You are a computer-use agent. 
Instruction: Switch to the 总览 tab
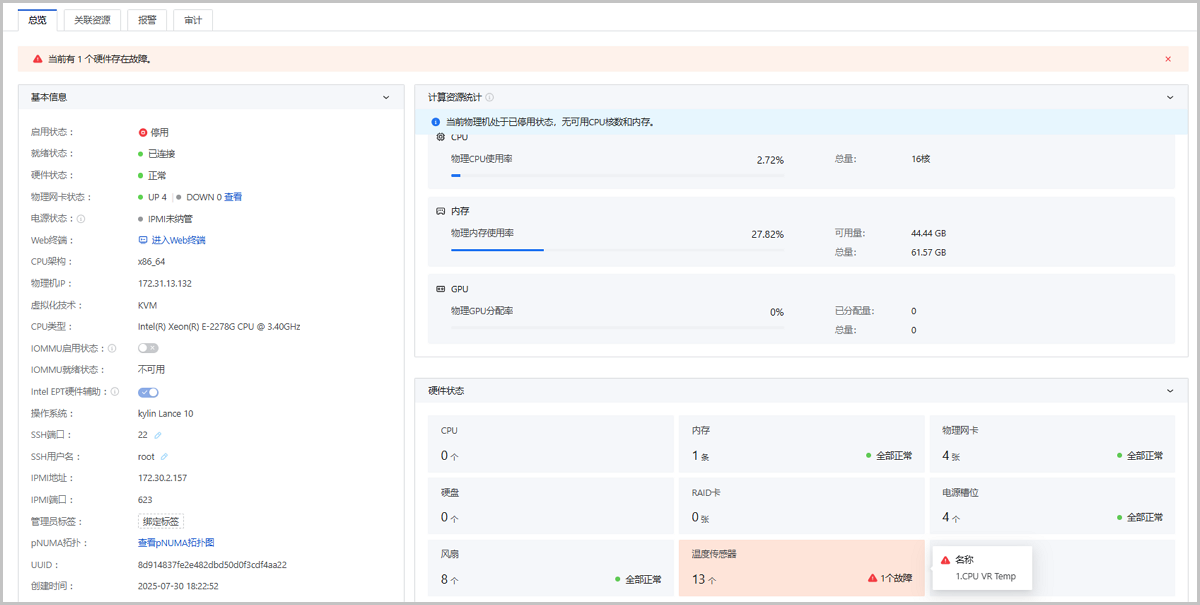coord(38,20)
